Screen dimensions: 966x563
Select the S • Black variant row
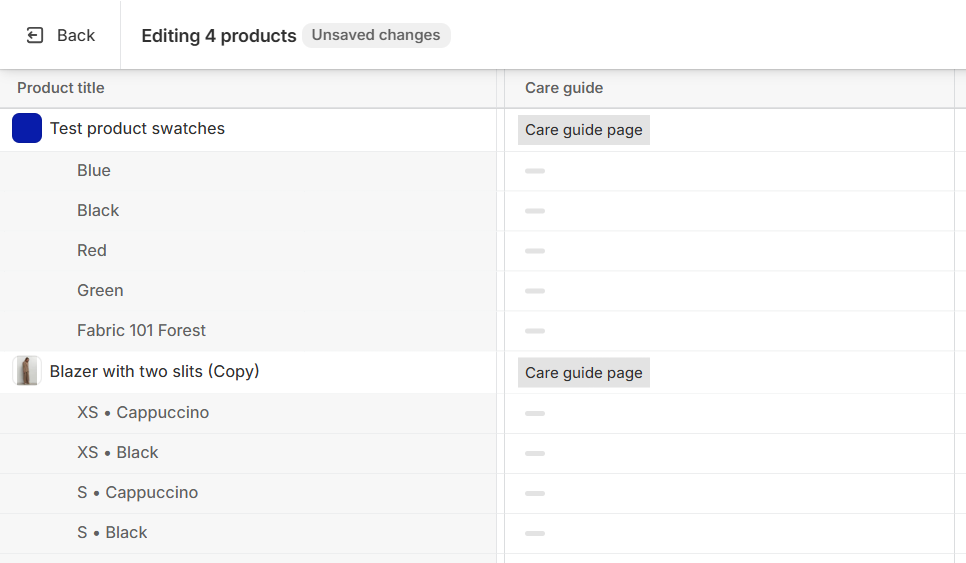pyautogui.click(x=112, y=532)
